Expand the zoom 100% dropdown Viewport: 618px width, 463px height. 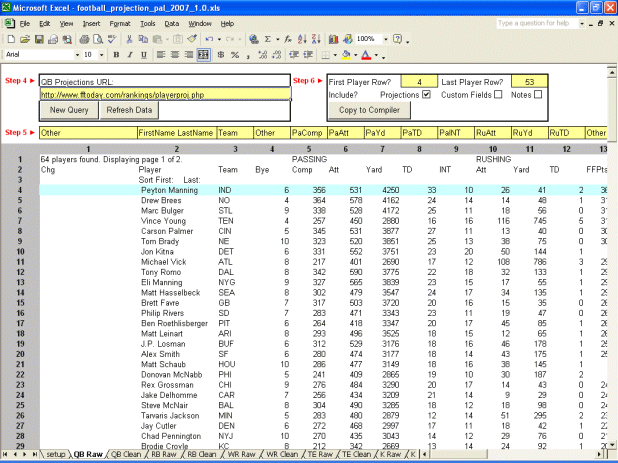tap(386, 39)
